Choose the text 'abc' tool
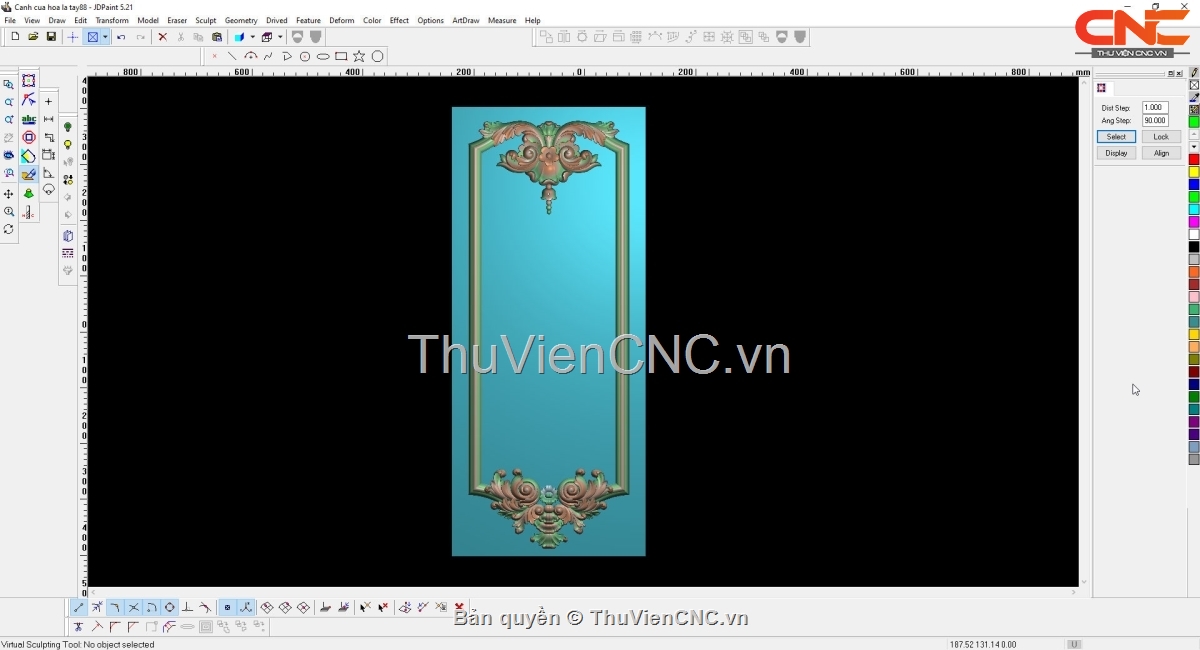Screen dimensions: 1200x650 29,119
